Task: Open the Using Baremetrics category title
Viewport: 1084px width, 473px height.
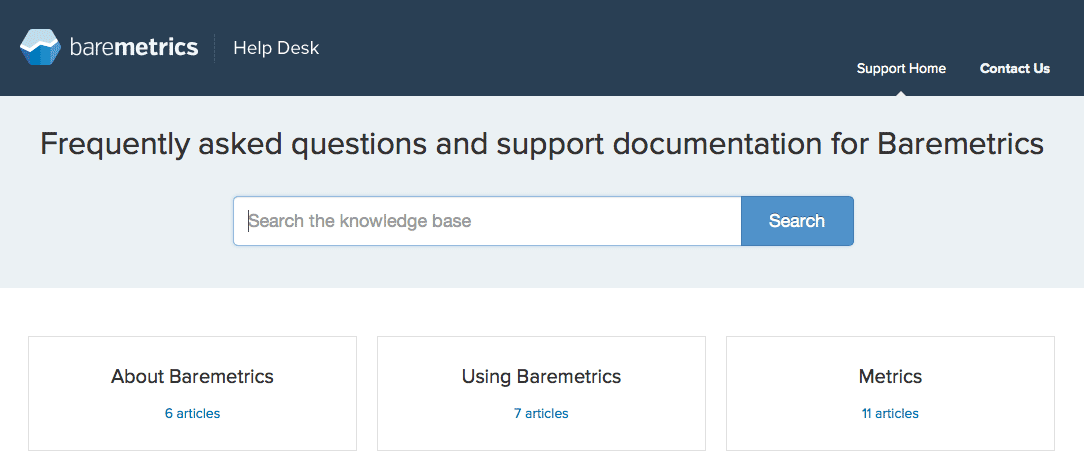Action: pos(541,377)
